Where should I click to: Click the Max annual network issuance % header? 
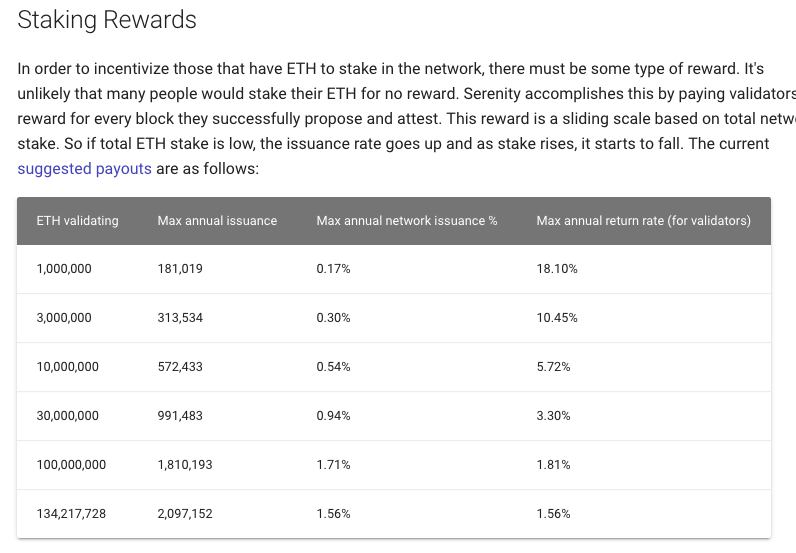click(x=407, y=221)
